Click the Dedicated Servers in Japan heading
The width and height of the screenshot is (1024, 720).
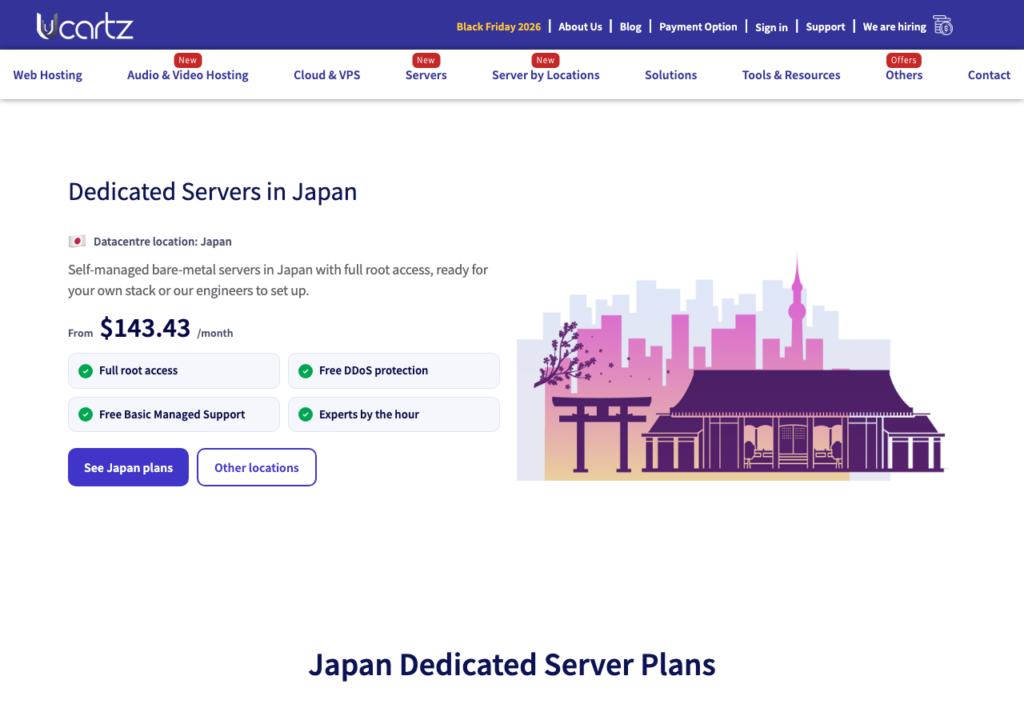212,192
